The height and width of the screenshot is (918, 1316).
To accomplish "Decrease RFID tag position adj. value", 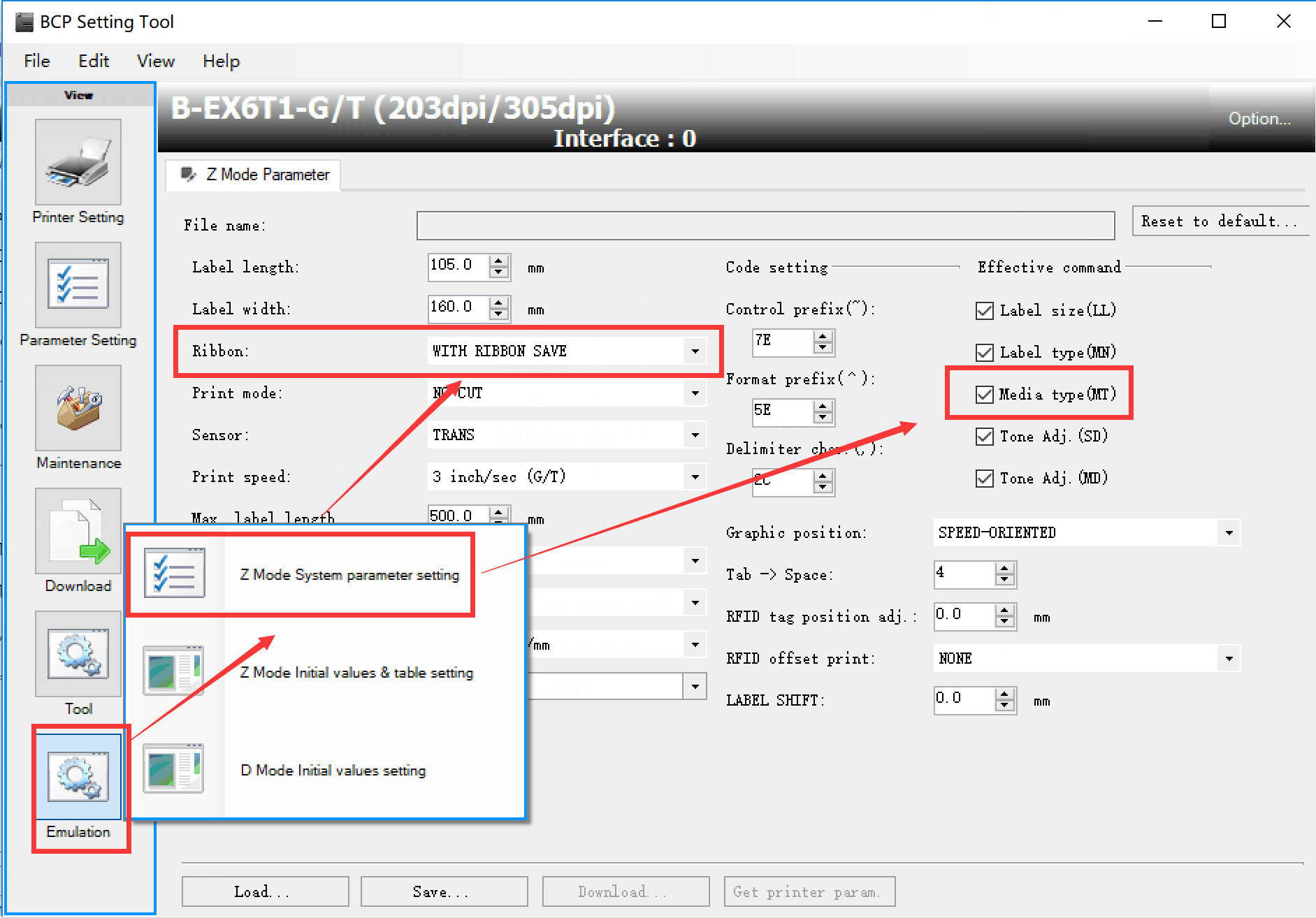I will (x=1005, y=622).
